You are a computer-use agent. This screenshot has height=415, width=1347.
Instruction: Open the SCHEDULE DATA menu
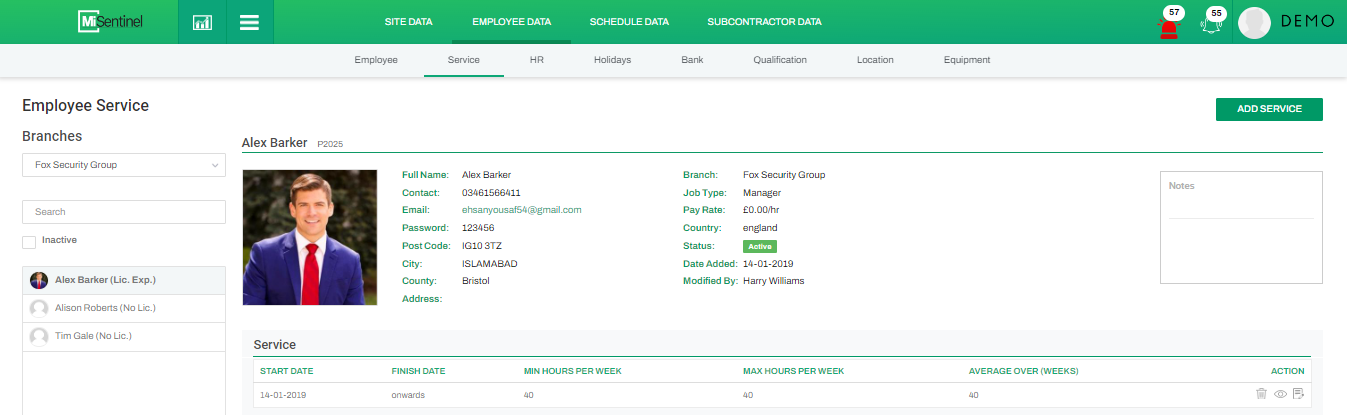click(x=629, y=21)
